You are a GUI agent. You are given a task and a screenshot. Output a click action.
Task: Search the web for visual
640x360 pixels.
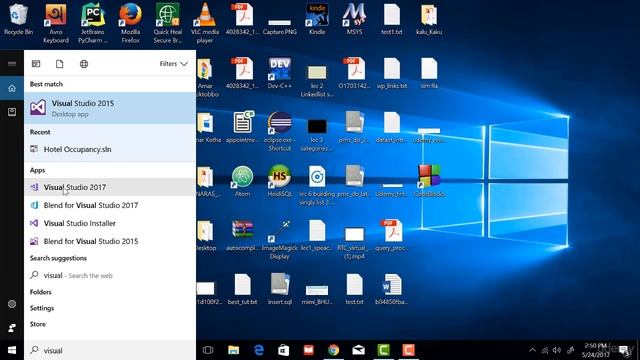tap(110, 276)
